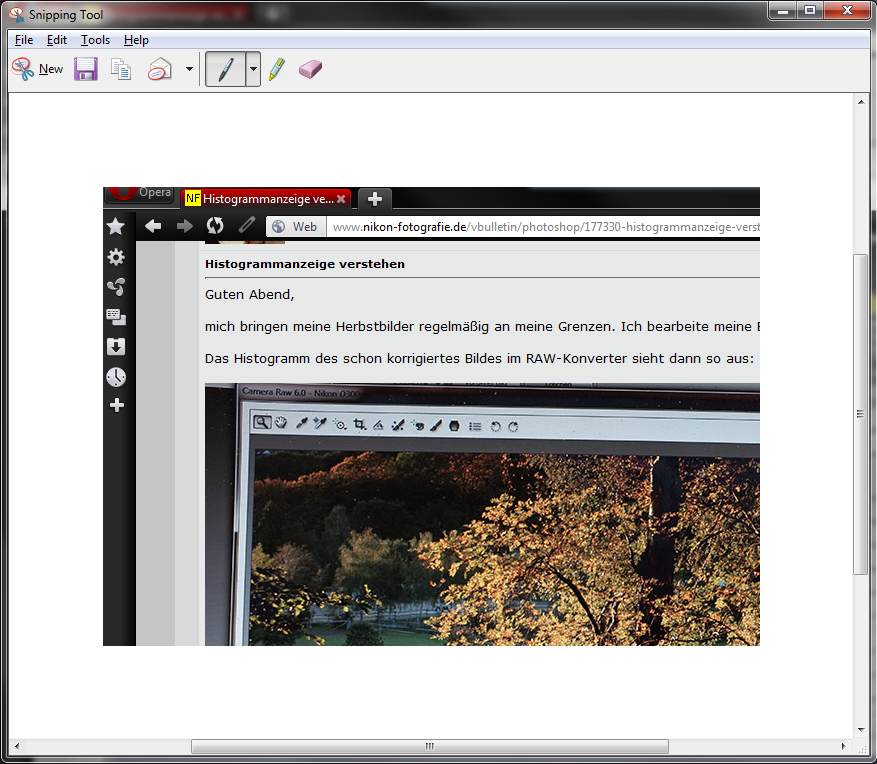Viewport: 877px width, 764px height.
Task: Click the scroll left arrow
Action: pos(17,746)
